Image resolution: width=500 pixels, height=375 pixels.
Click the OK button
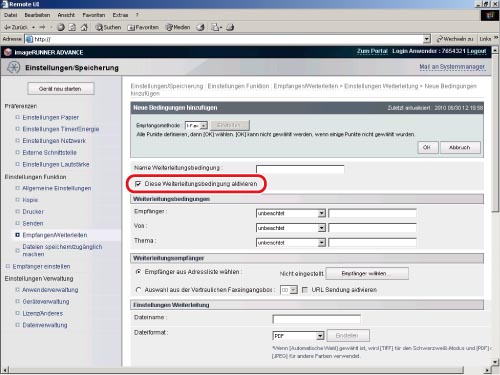(x=427, y=147)
